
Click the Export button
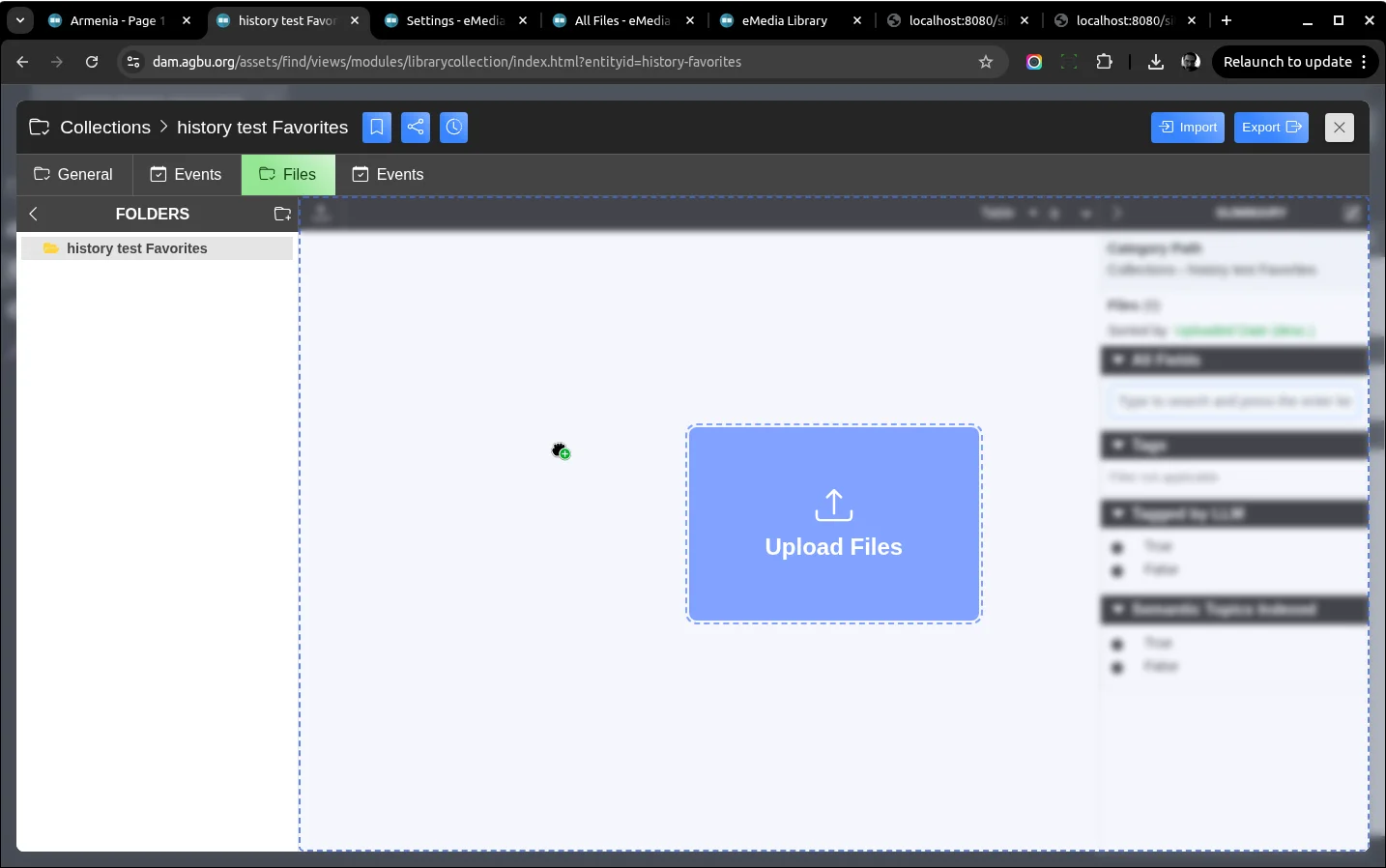1271,128
